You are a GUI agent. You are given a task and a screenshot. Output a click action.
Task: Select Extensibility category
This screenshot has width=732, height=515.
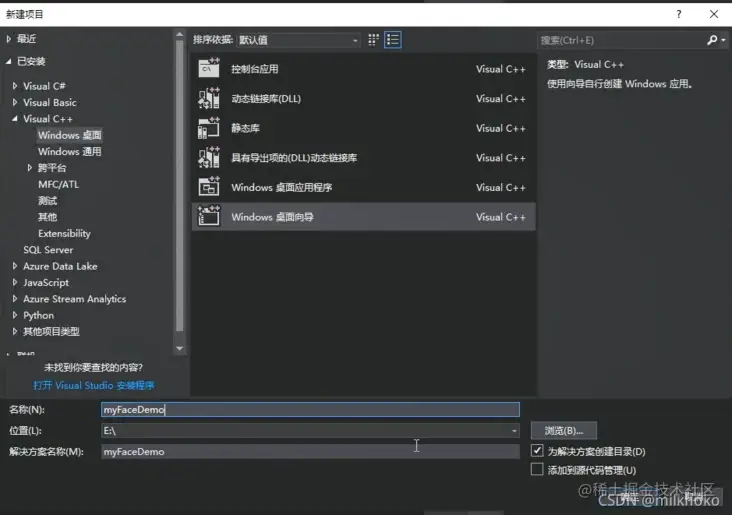pyautogui.click(x=64, y=233)
